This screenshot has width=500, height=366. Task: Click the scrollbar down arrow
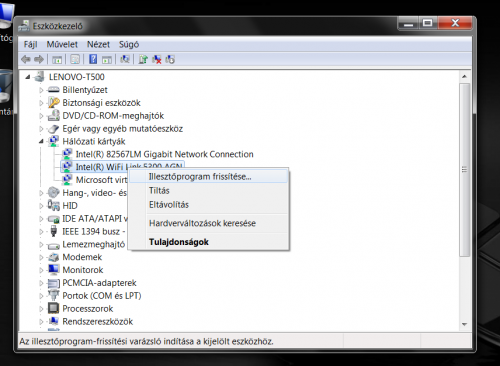point(464,324)
